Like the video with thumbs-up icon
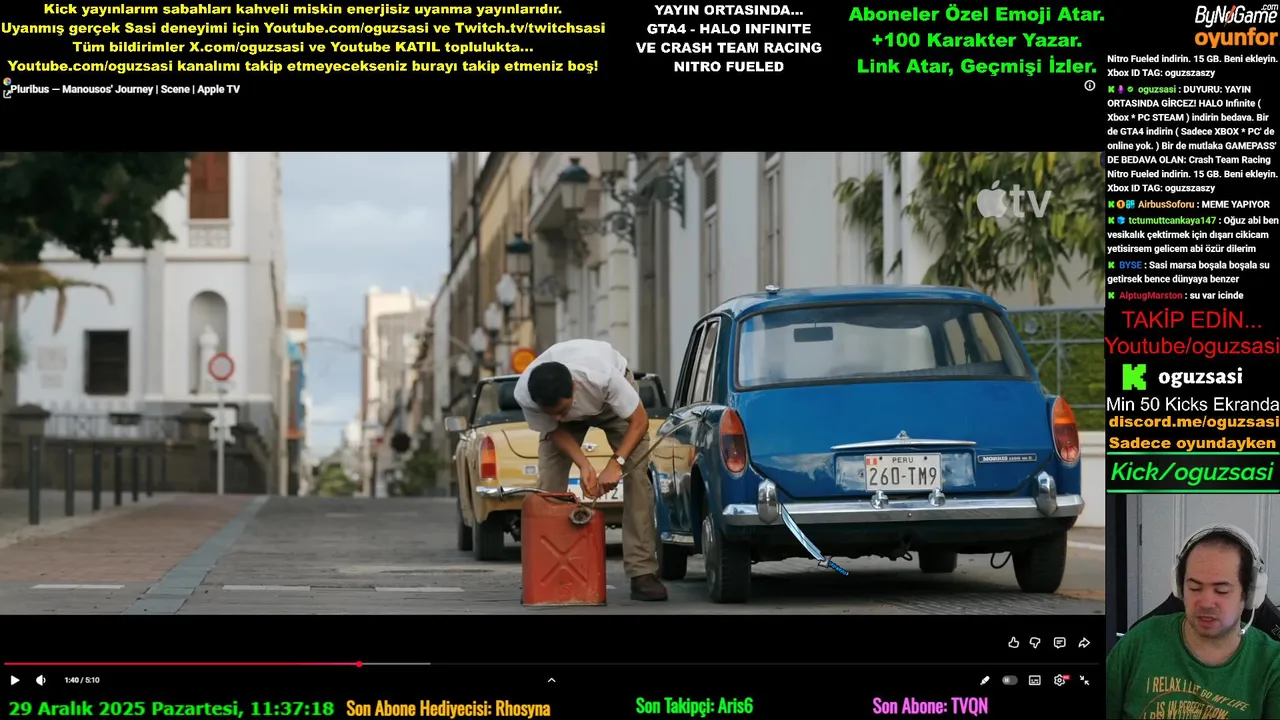The width and height of the screenshot is (1280, 720). (x=1013, y=643)
